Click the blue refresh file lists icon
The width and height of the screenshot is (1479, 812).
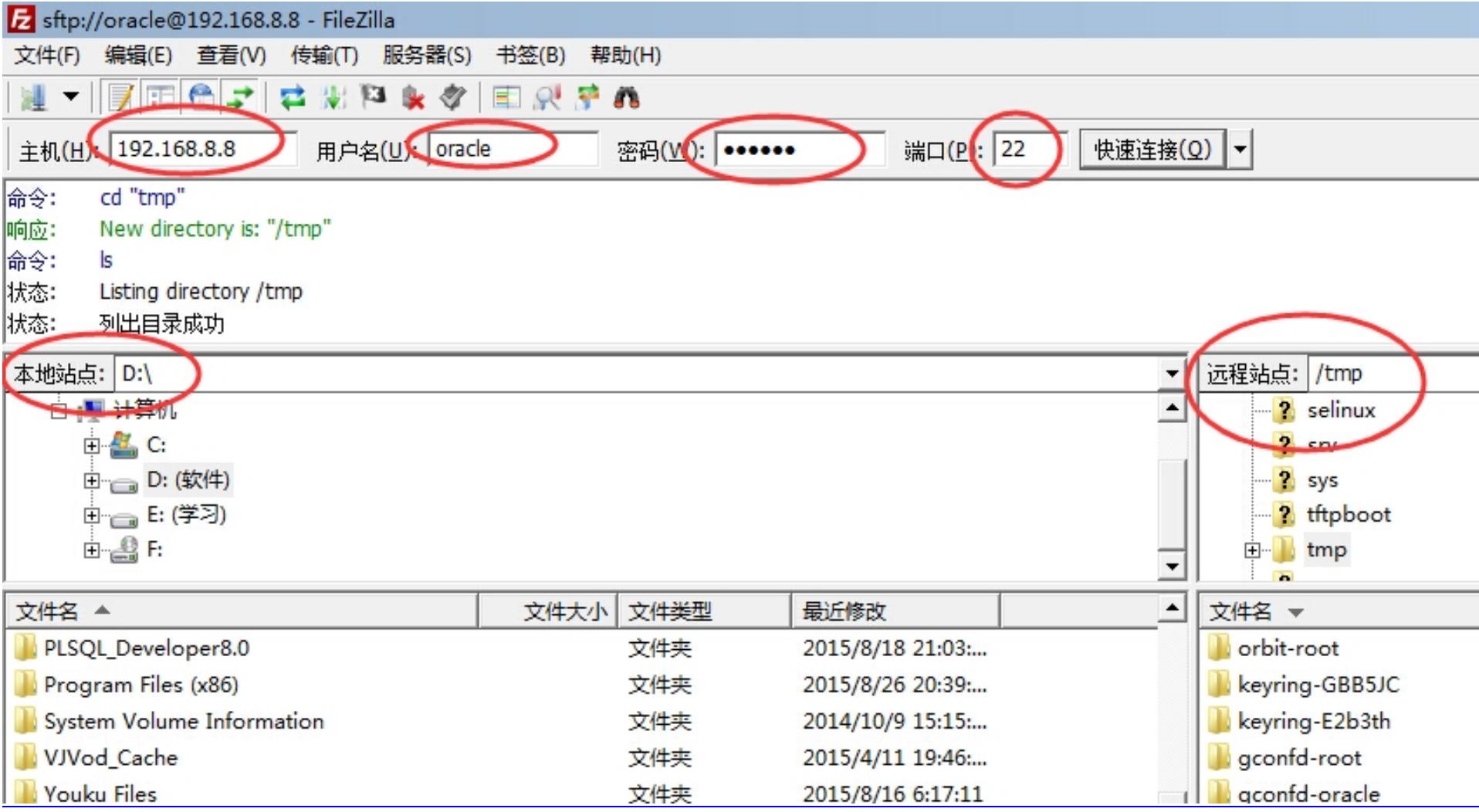click(x=293, y=97)
